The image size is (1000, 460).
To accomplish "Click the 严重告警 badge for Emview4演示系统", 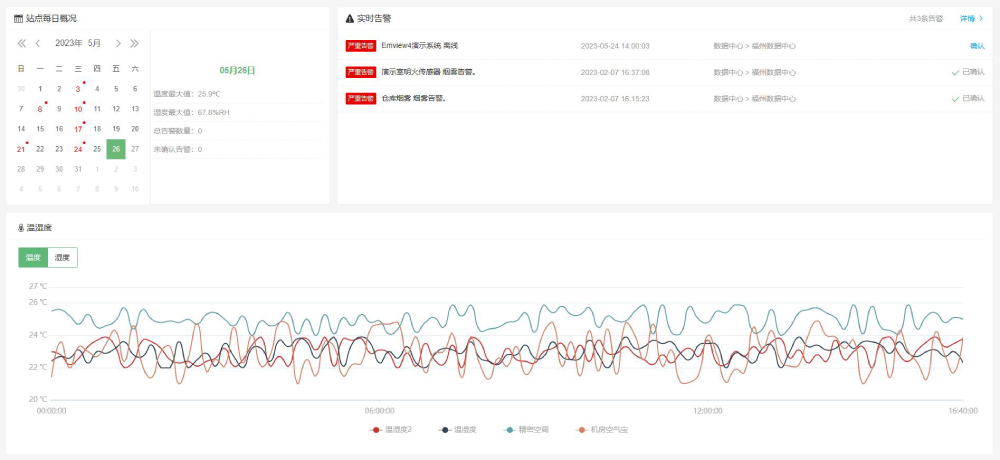I will [360, 46].
